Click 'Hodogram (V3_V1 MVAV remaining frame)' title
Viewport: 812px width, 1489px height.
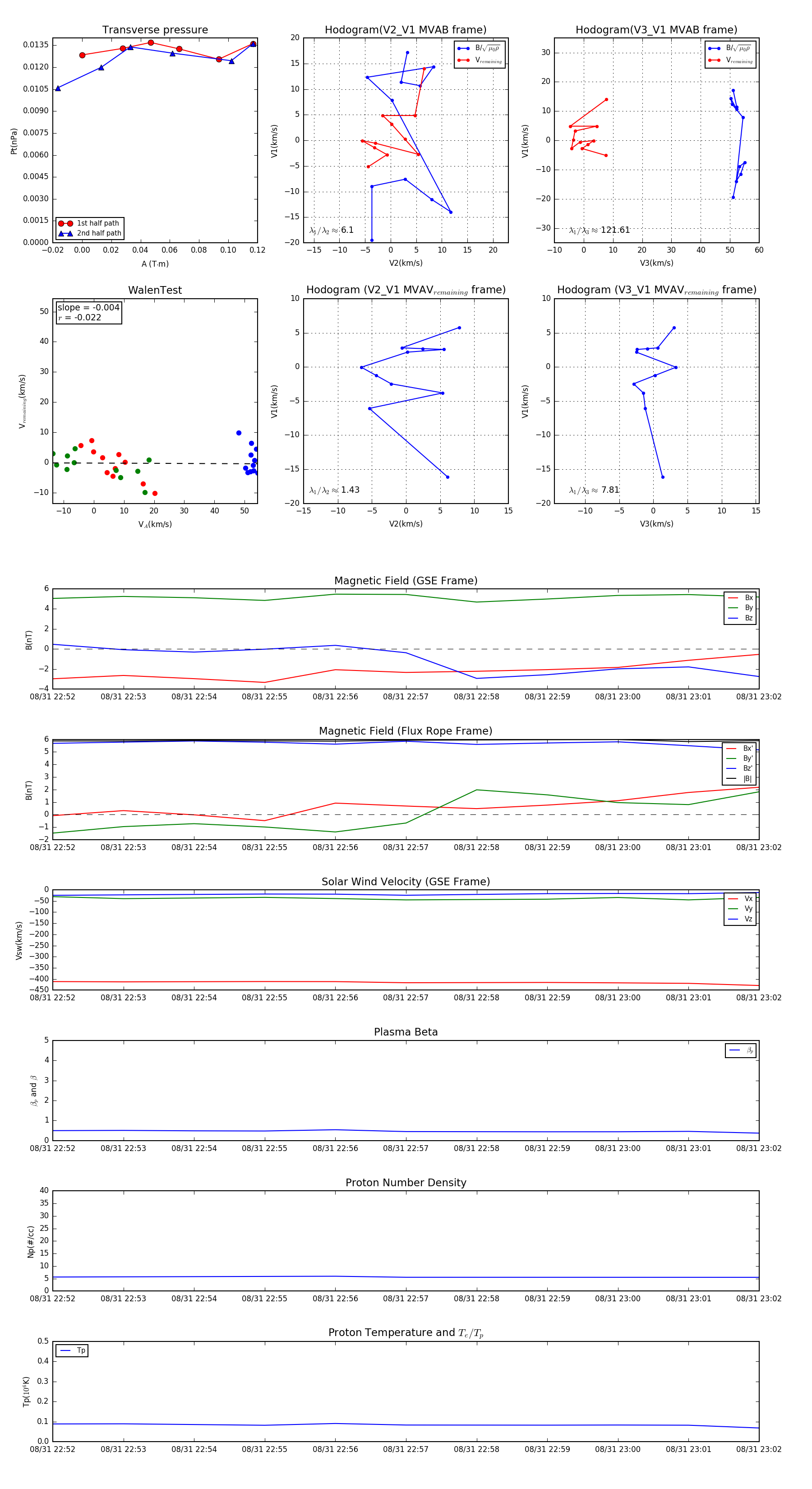click(x=656, y=290)
